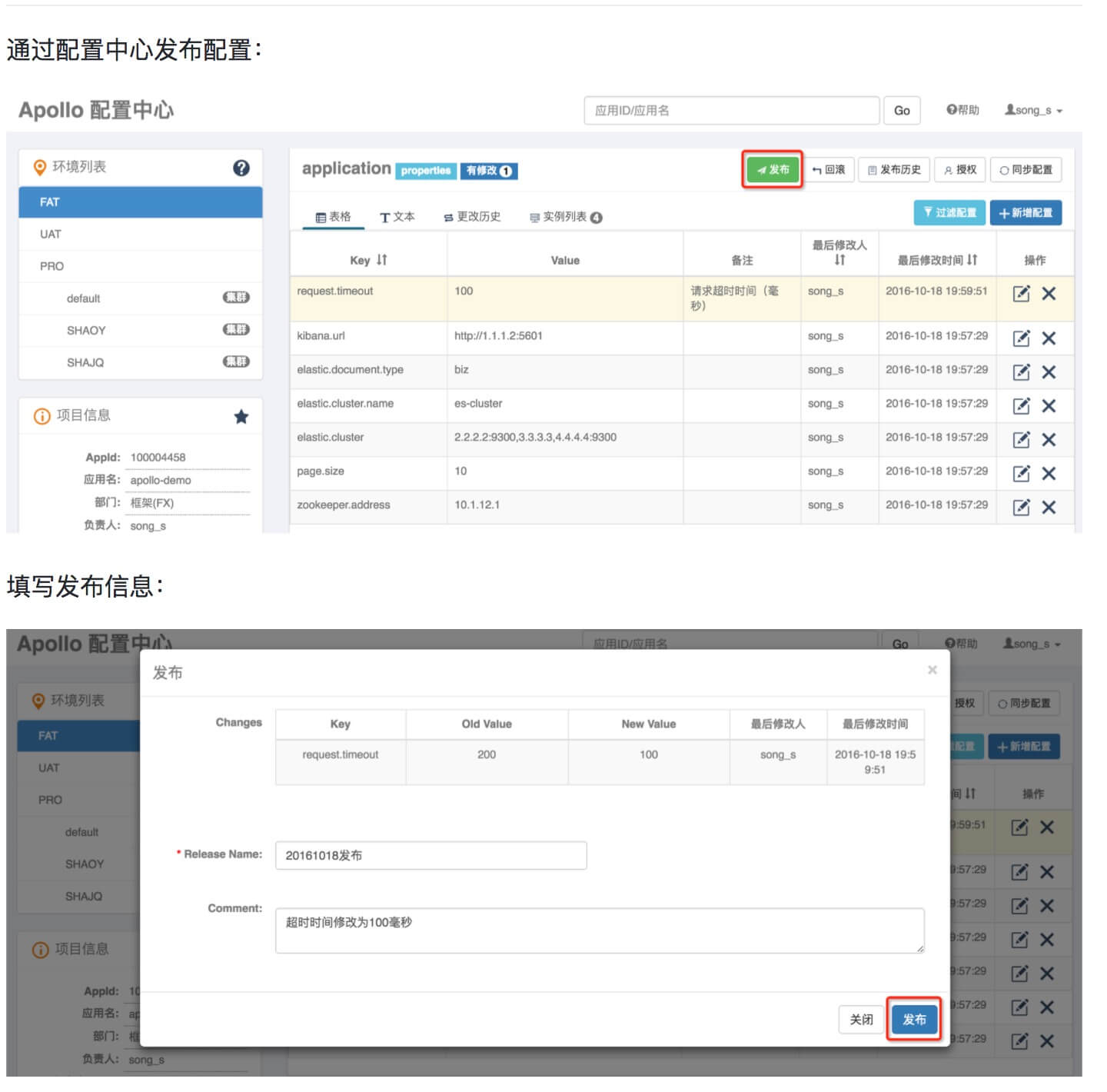1107x1092 pixels.
Task: Delete the kibana.url config row
Action: [x=1049, y=338]
